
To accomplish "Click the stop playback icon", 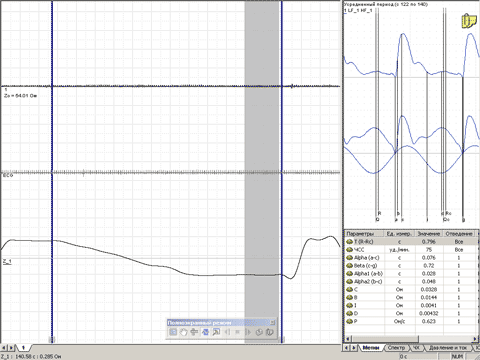I will click(238, 332).
